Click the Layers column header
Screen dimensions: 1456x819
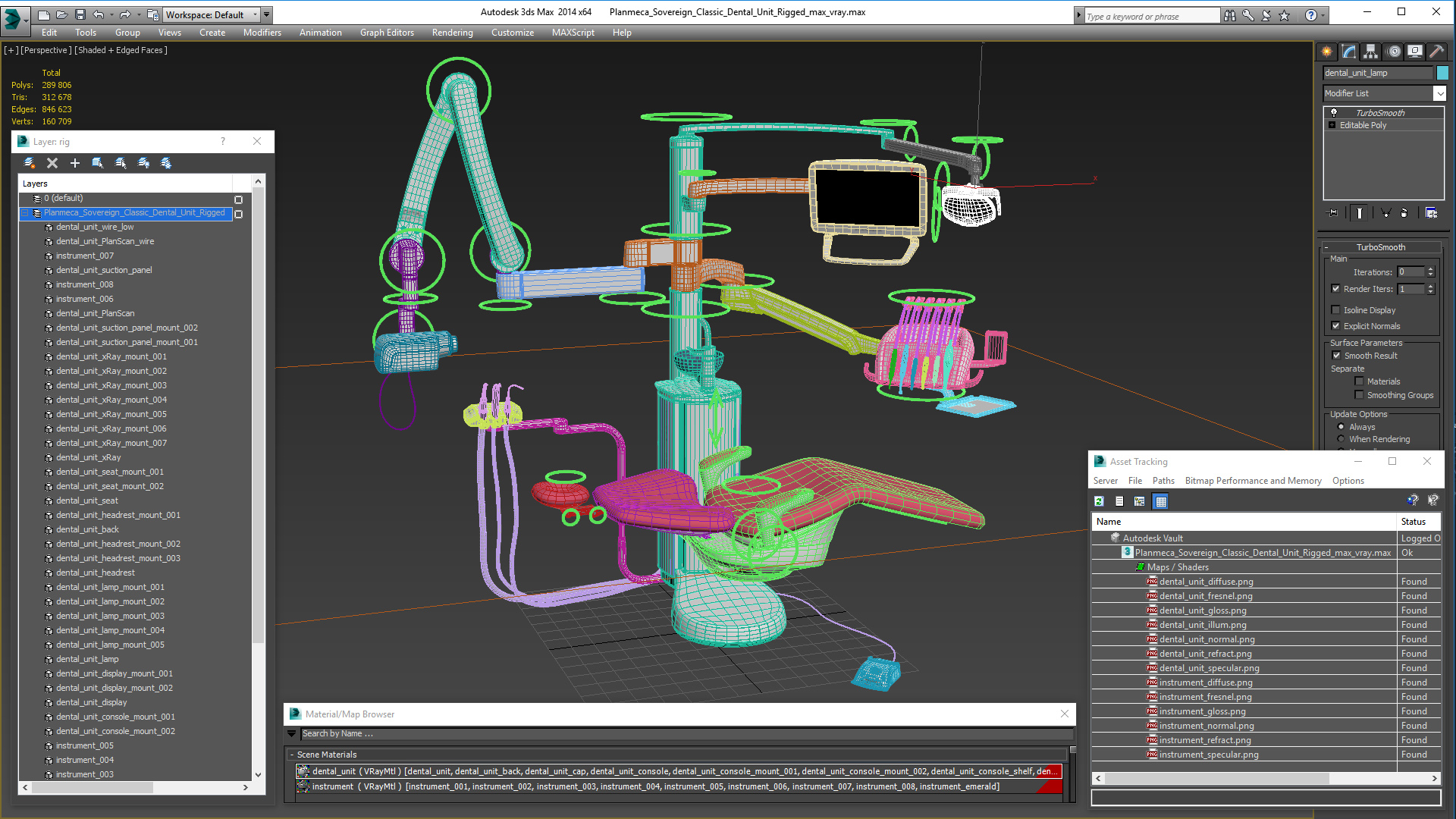[x=125, y=184]
